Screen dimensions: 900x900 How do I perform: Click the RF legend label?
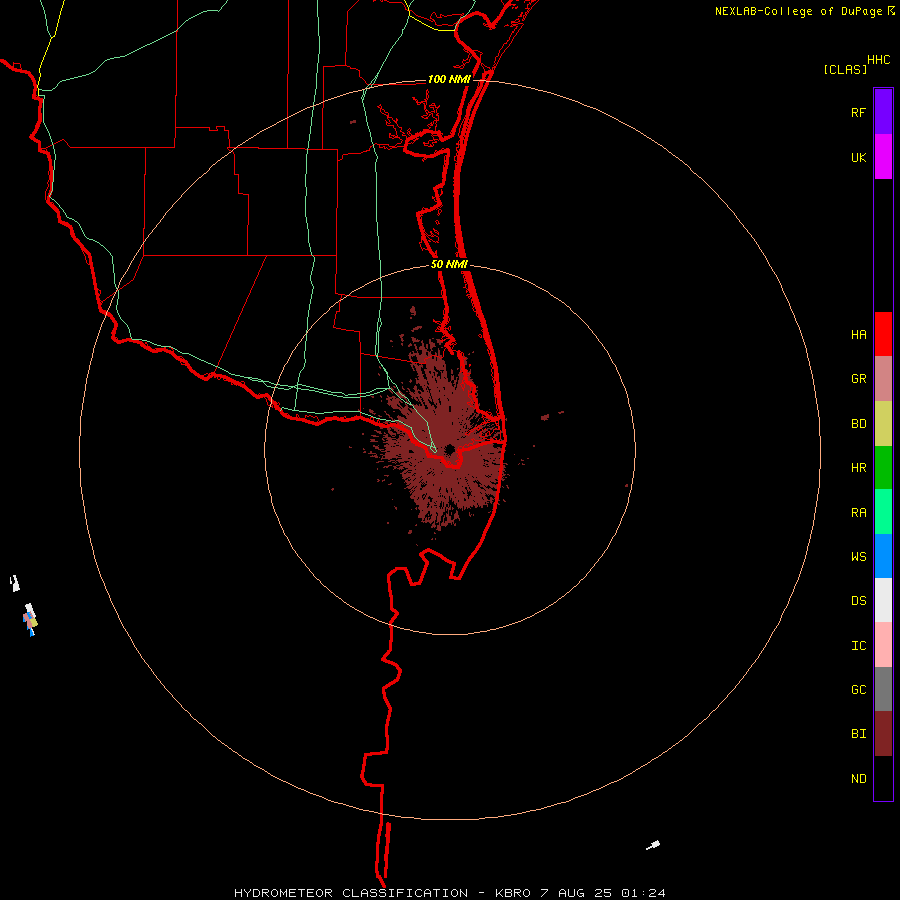coord(858,112)
